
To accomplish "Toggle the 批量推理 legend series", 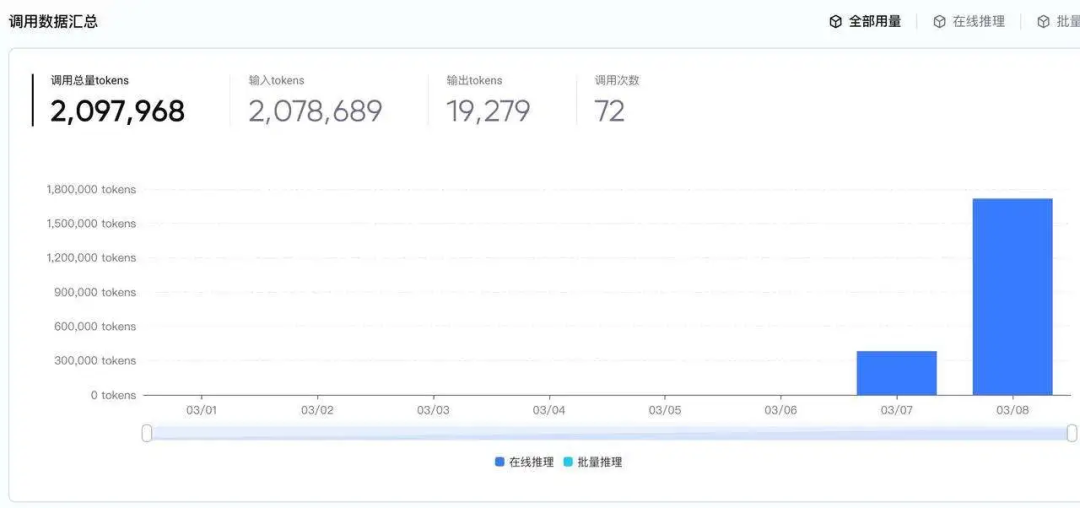I will coord(592,463).
